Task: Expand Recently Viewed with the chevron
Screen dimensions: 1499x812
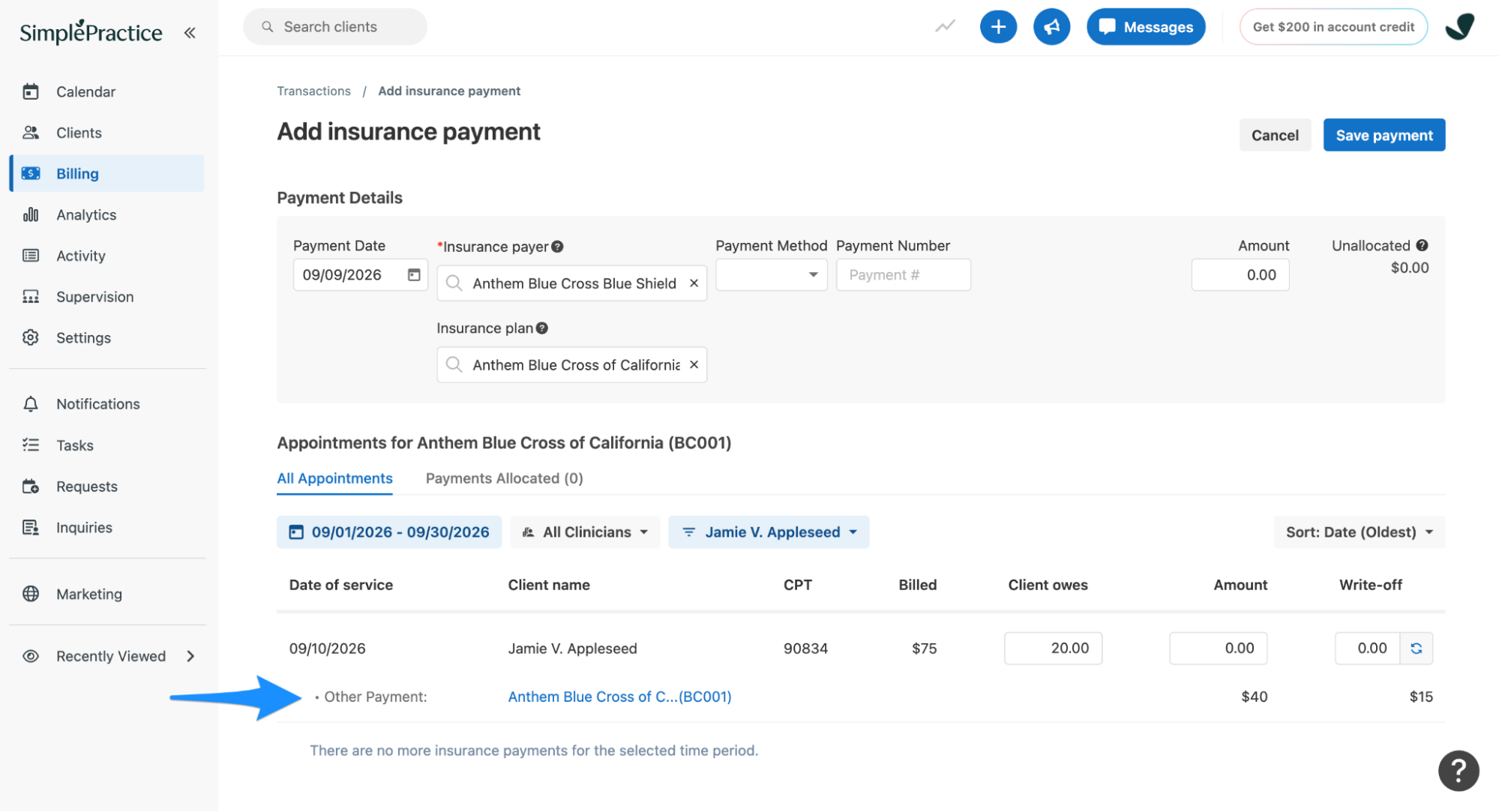Action: point(190,656)
